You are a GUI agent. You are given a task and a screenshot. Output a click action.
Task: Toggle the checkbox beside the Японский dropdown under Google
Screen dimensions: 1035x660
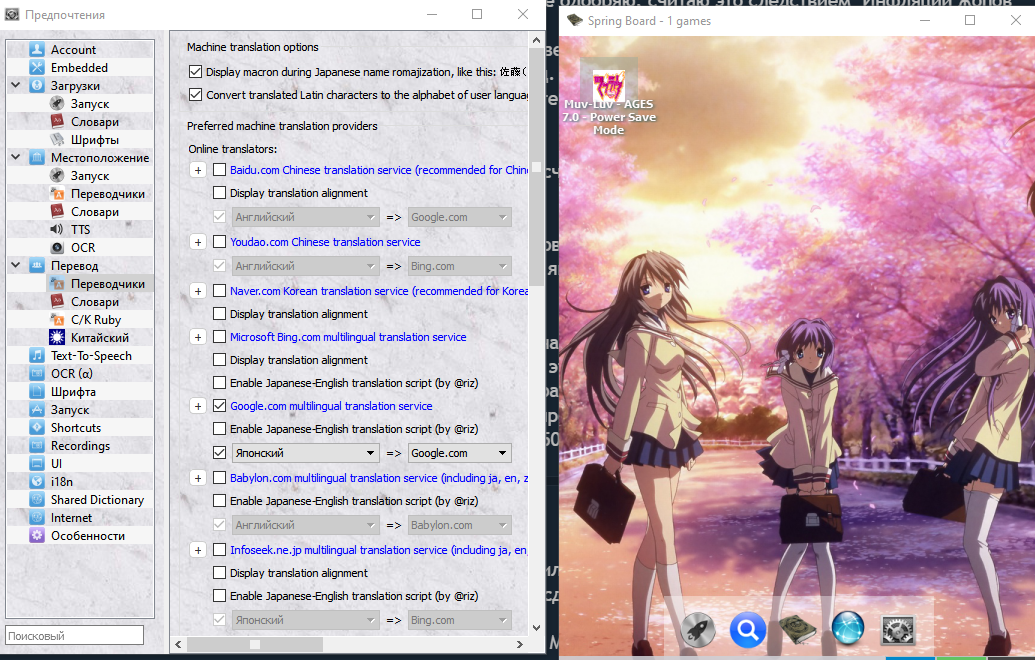pos(220,453)
